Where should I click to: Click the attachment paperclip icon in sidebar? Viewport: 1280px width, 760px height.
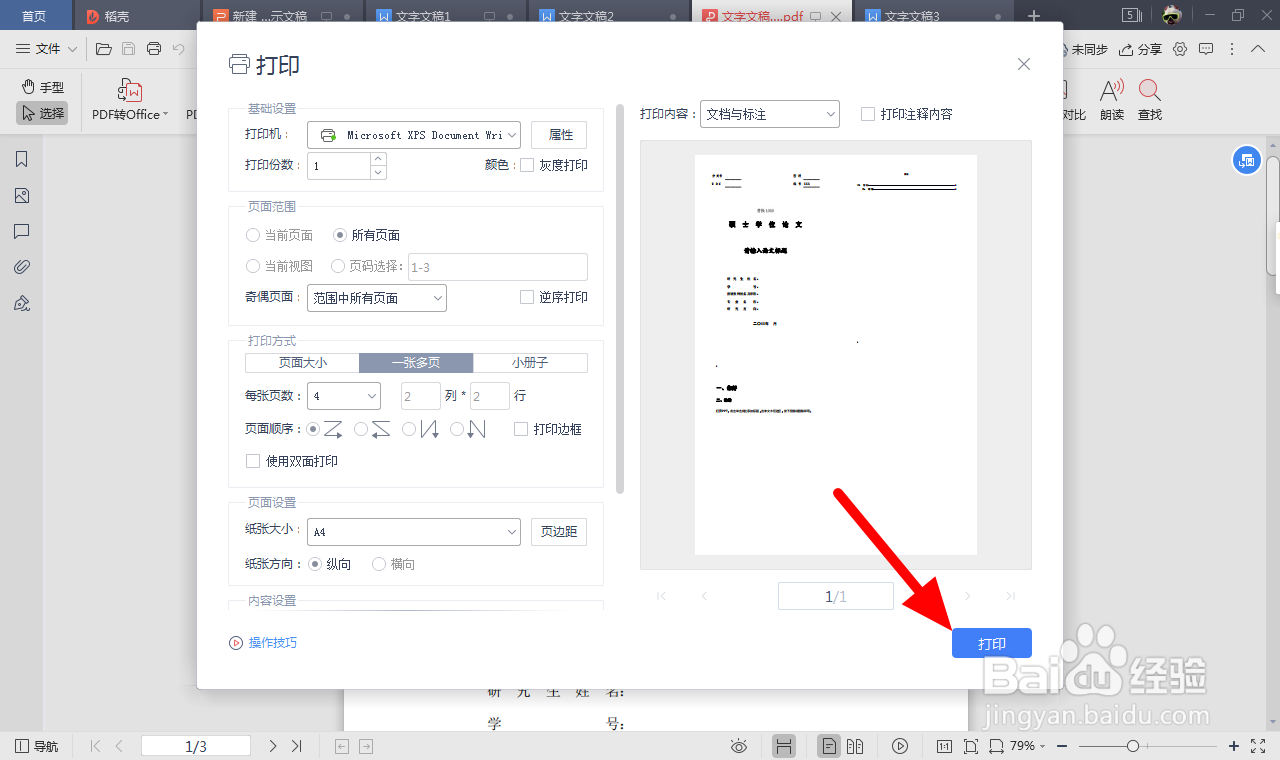pyautogui.click(x=22, y=267)
